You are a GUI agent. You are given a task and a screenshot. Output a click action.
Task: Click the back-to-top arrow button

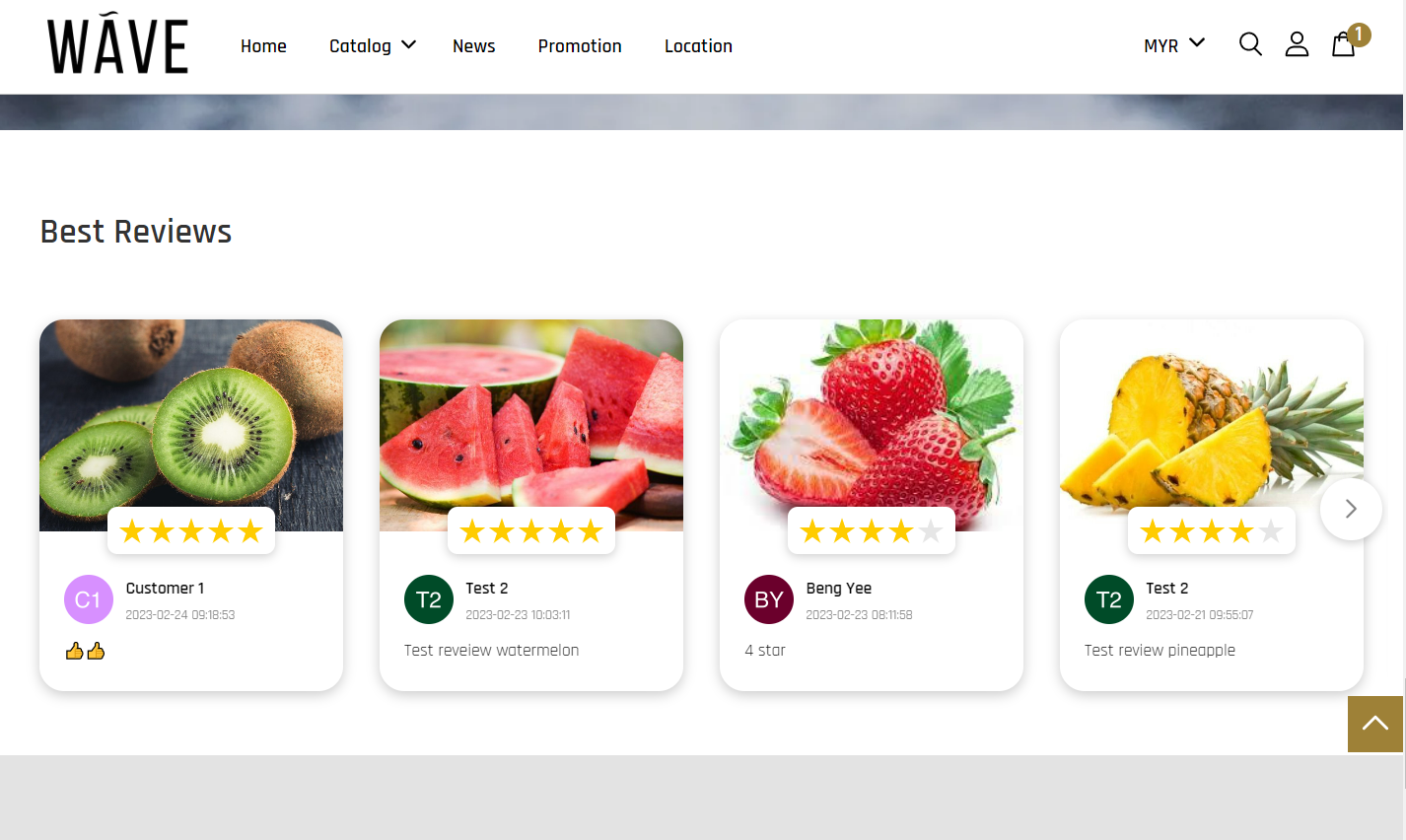coord(1375,724)
